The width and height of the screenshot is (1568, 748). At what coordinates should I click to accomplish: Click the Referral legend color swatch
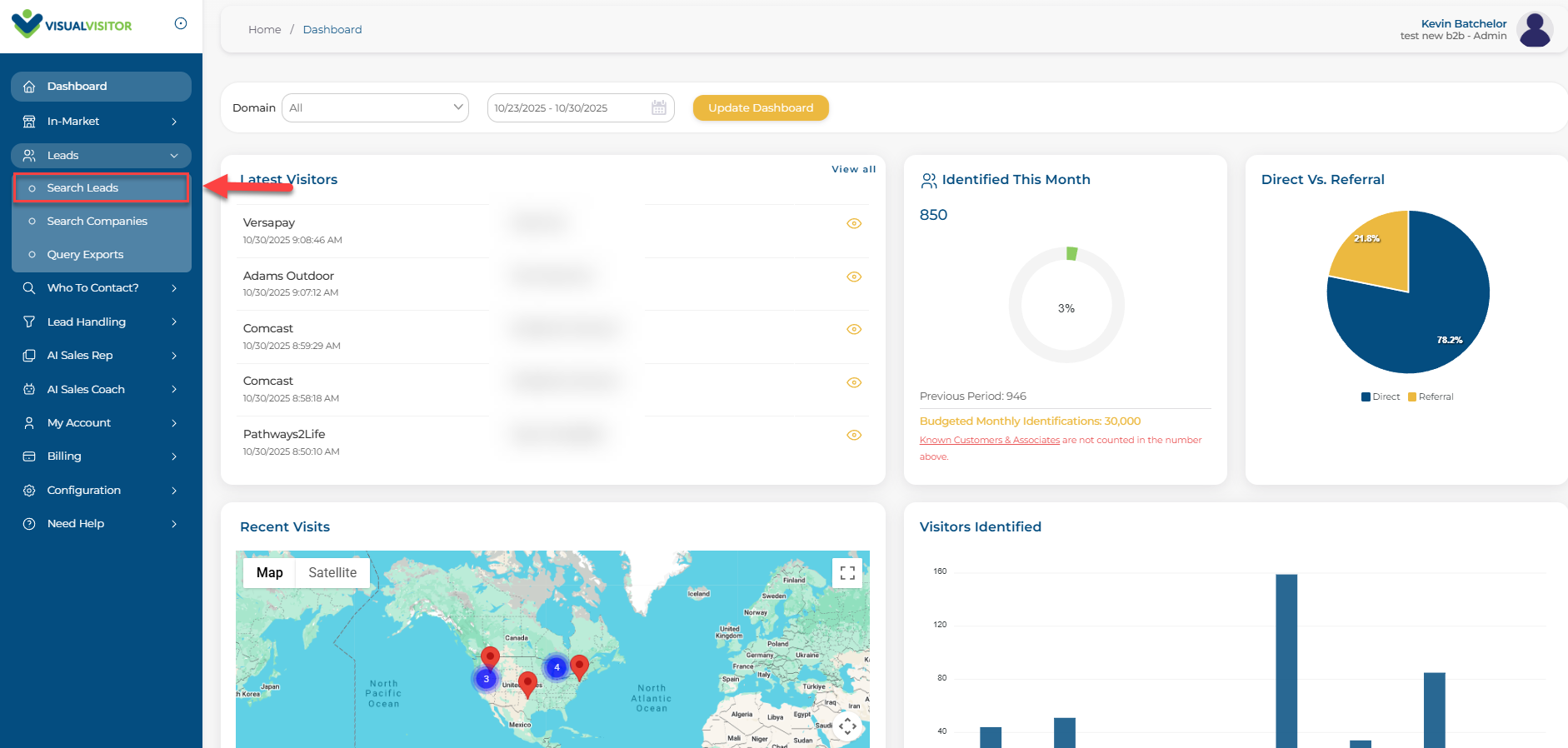[1412, 397]
